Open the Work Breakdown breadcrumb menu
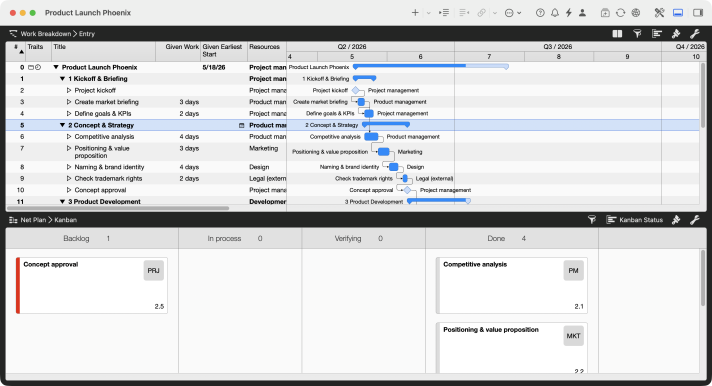The image size is (712, 386). pyautogui.click(x=46, y=34)
